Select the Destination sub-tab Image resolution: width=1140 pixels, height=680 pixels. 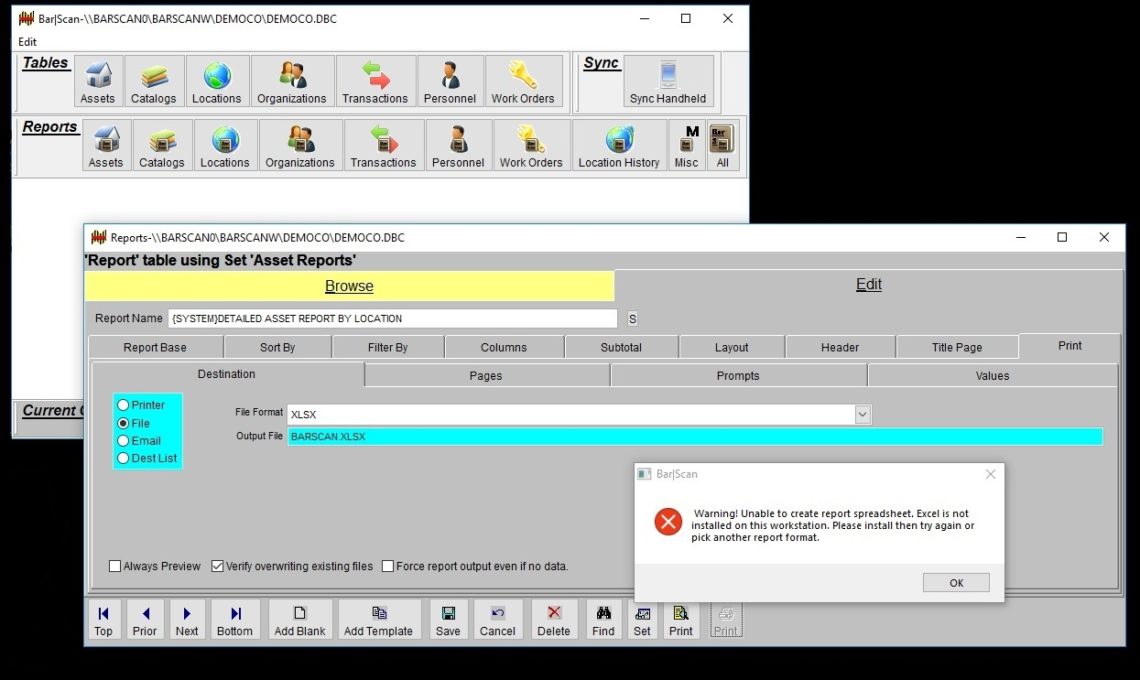(227, 374)
